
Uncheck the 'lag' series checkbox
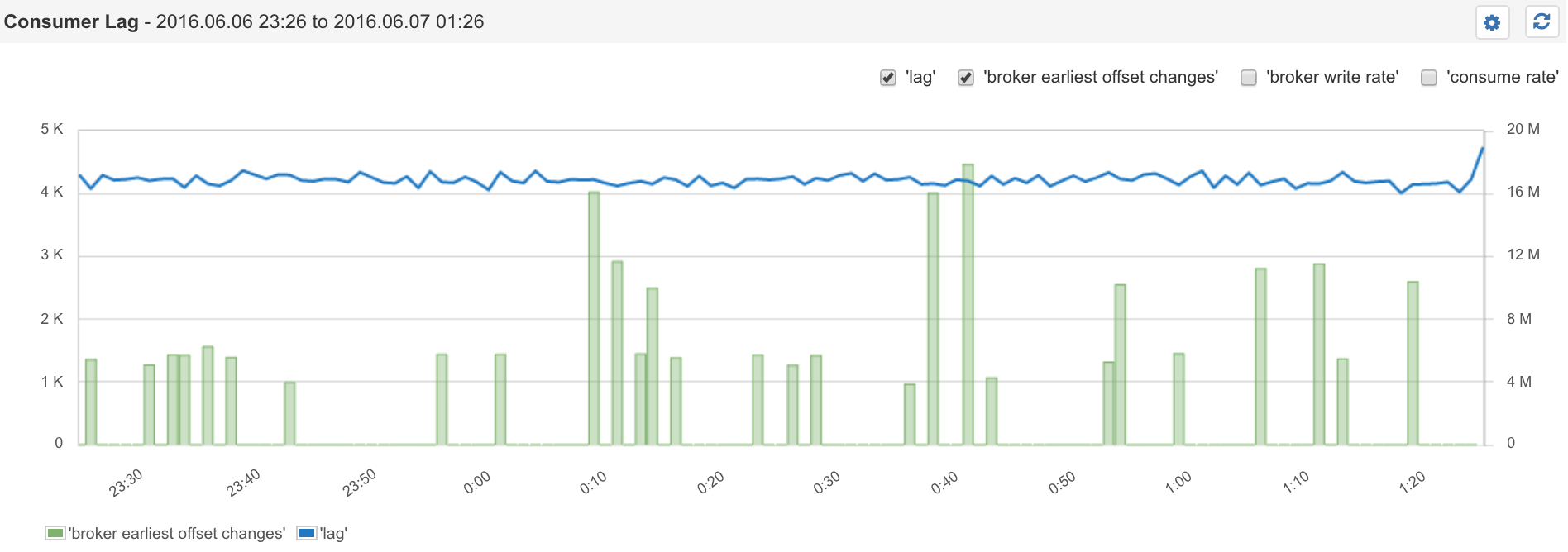click(888, 78)
